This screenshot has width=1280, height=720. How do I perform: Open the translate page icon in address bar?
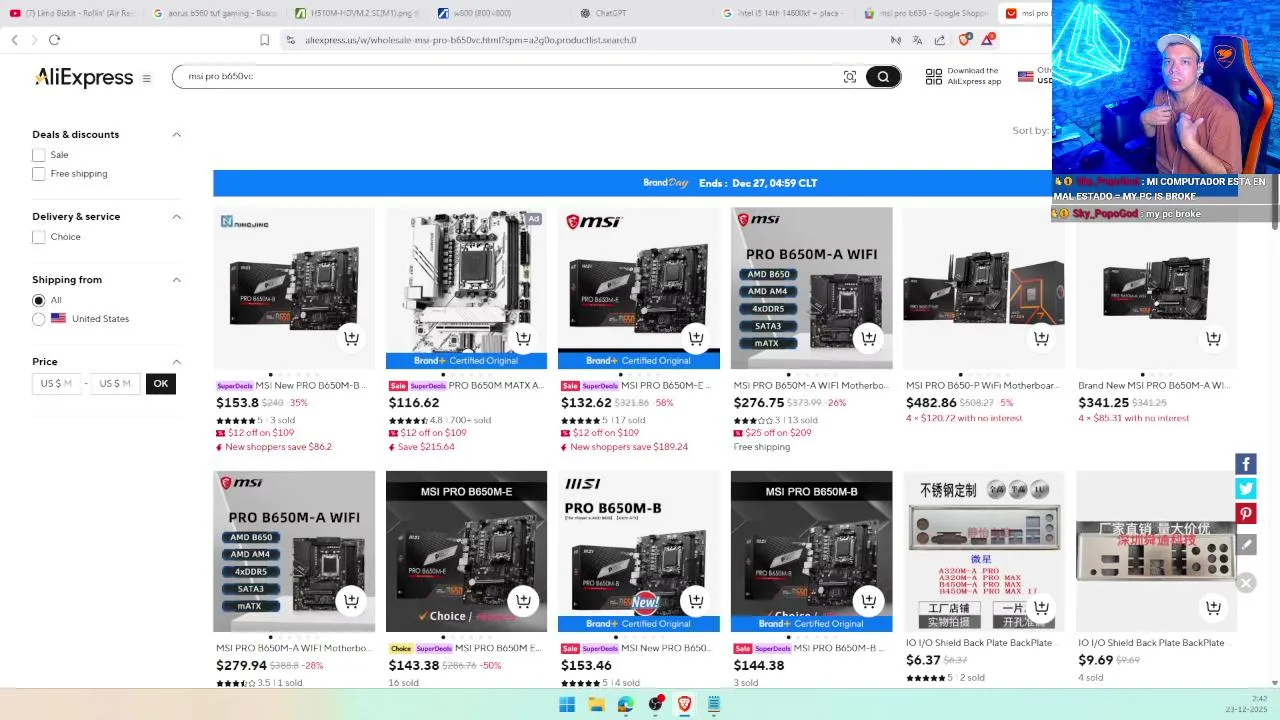tap(917, 40)
